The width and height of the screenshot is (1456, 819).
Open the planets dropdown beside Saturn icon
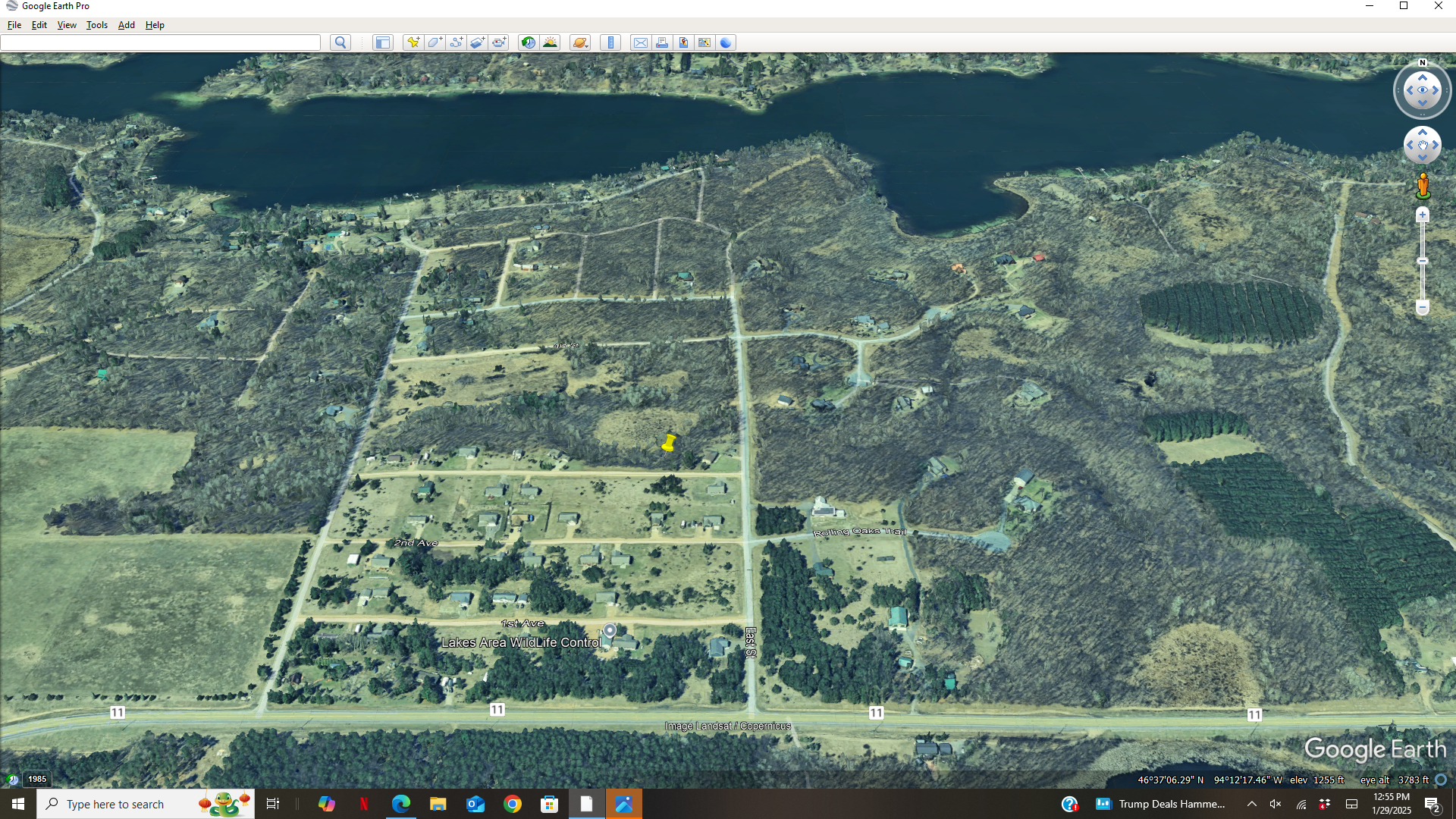pyautogui.click(x=585, y=47)
